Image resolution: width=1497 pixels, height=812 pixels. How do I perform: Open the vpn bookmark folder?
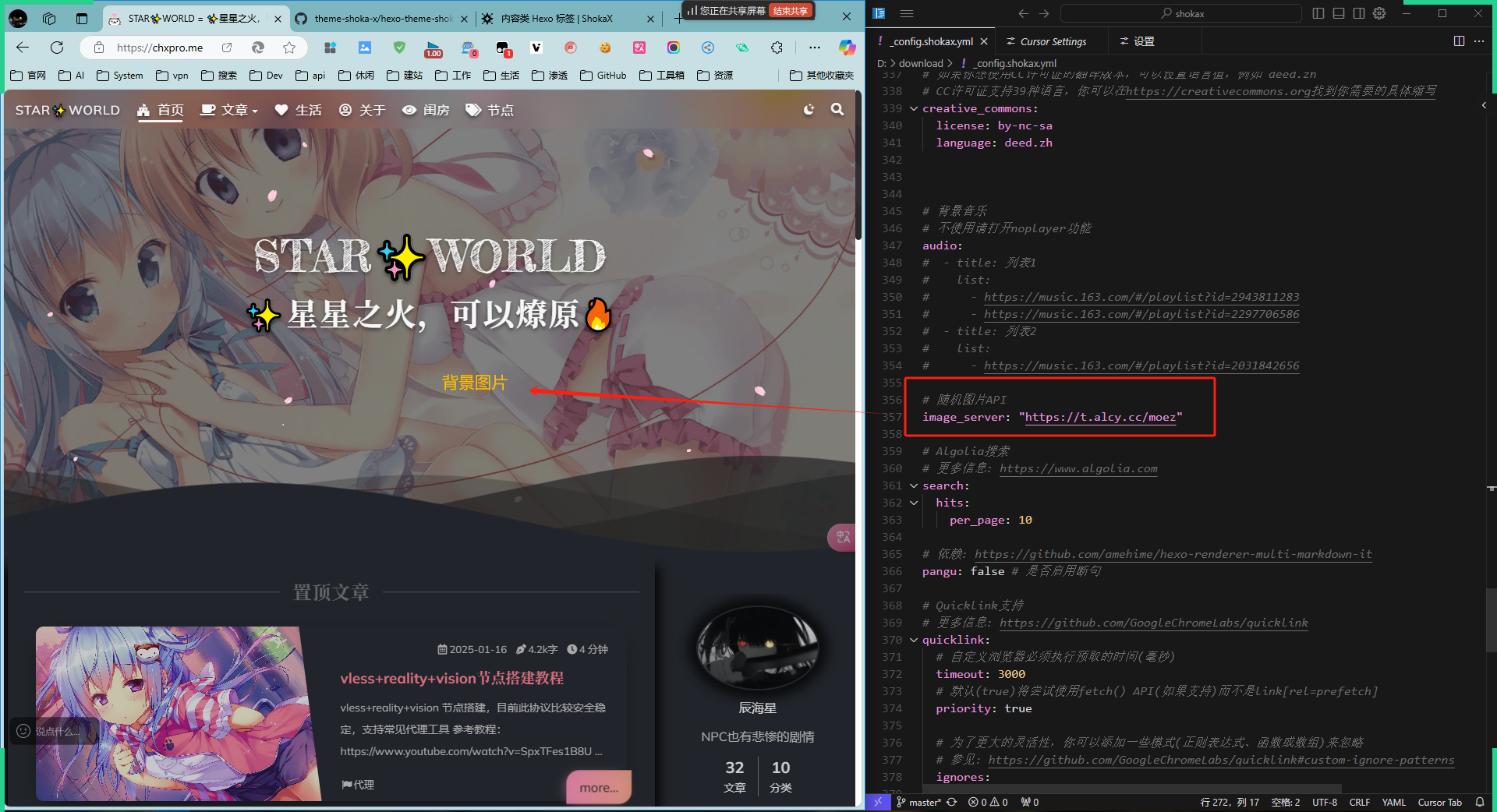point(172,76)
